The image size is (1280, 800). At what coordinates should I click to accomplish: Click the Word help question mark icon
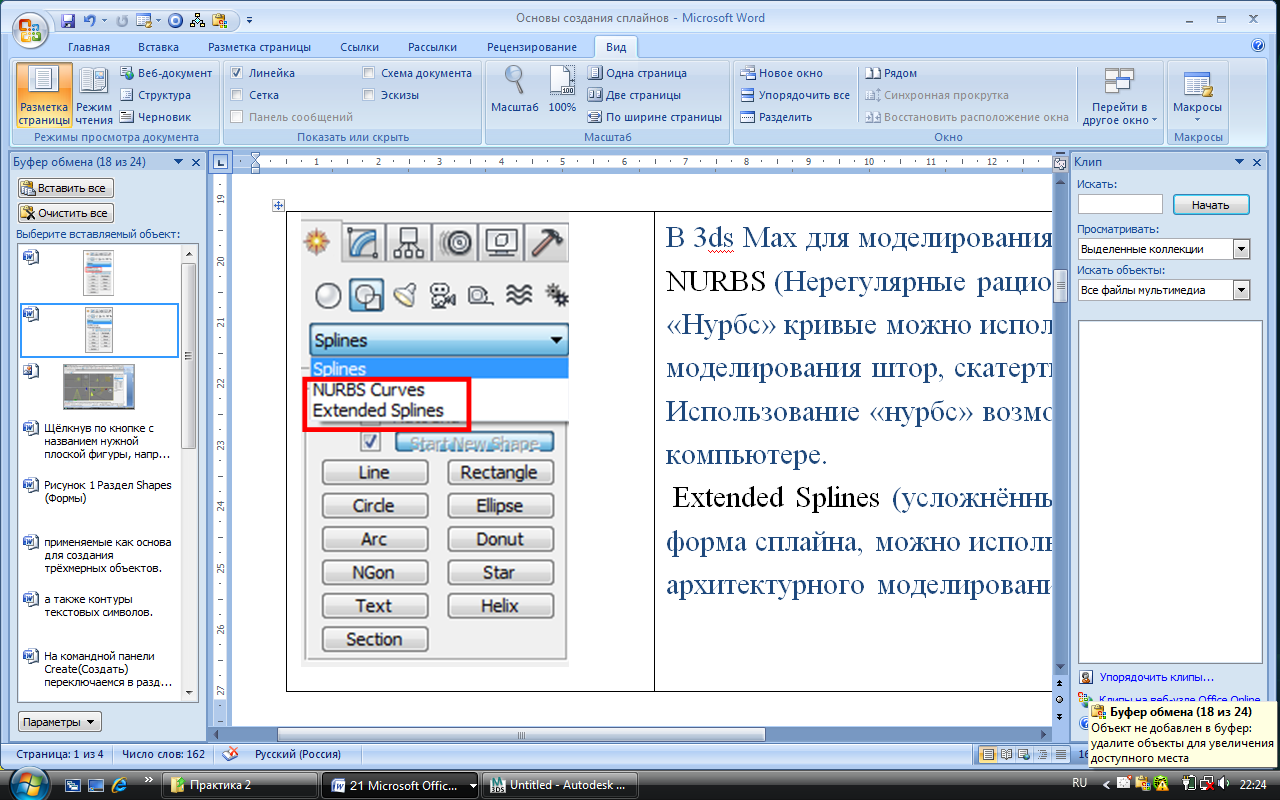click(1258, 46)
